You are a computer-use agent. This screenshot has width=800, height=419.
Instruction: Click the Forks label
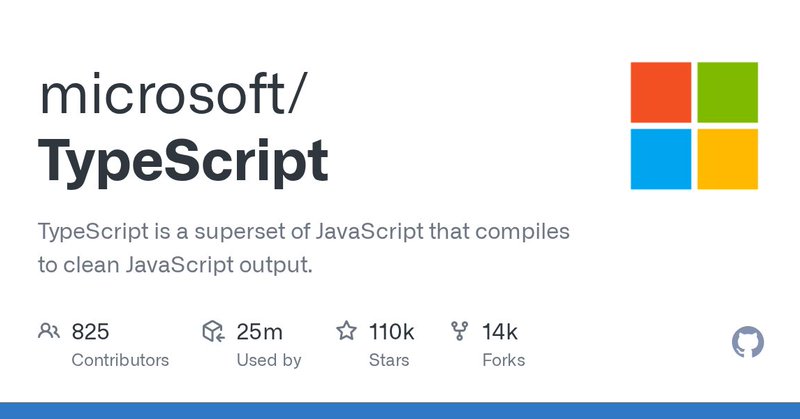(x=504, y=360)
